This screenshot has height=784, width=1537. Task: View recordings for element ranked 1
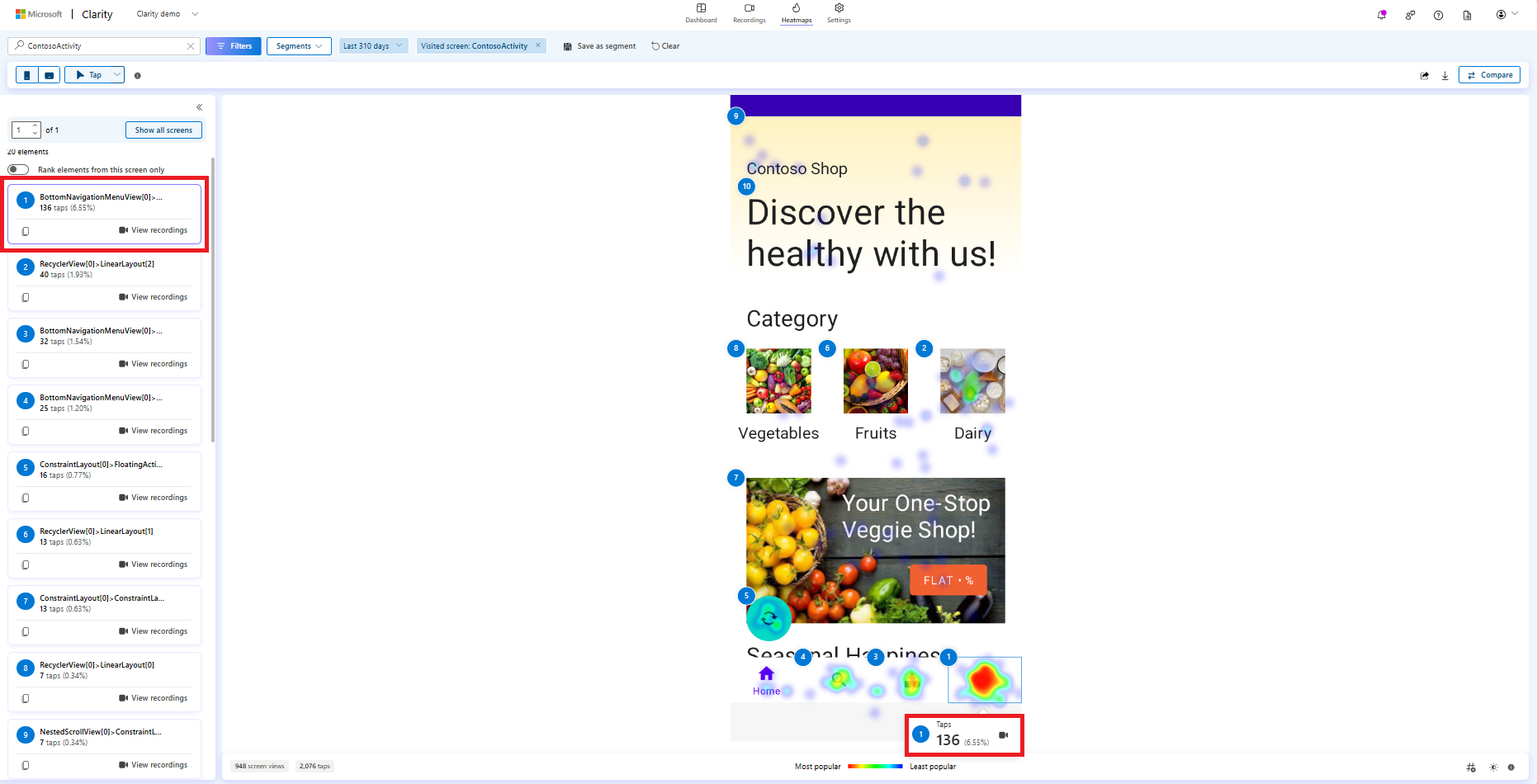(154, 230)
